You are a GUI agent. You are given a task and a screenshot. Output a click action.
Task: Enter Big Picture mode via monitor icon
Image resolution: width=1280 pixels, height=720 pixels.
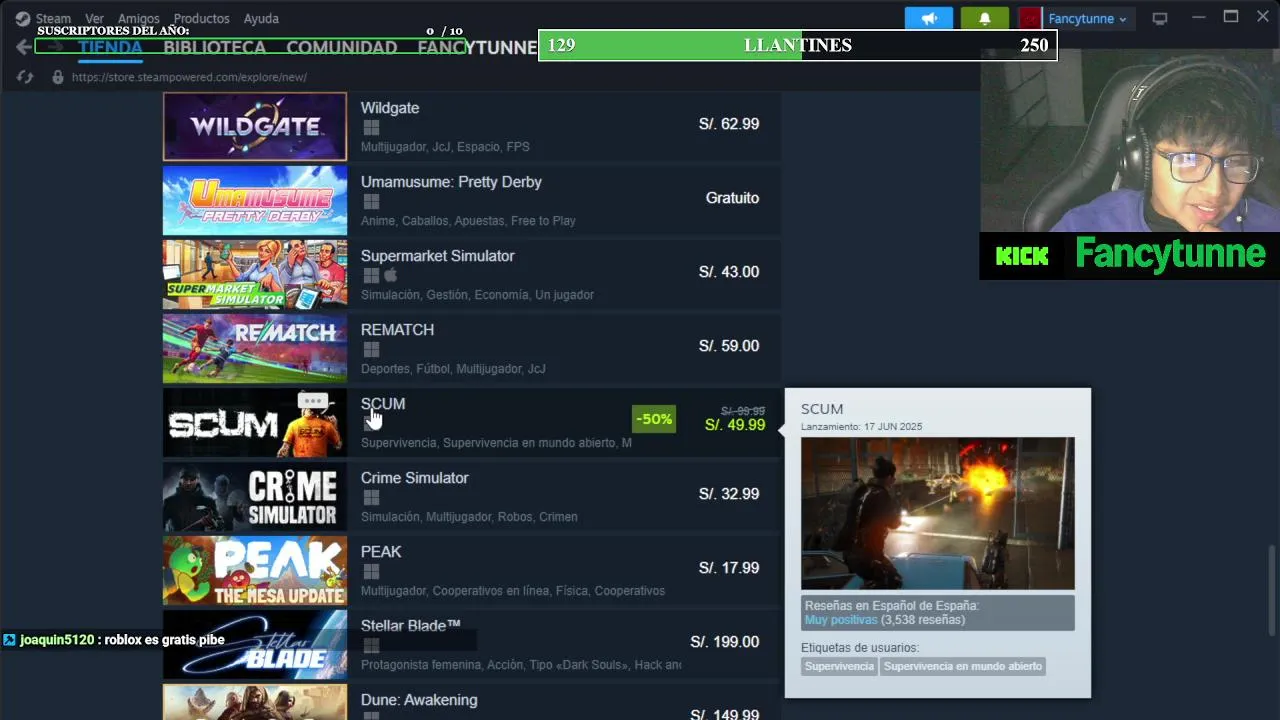tap(1160, 18)
